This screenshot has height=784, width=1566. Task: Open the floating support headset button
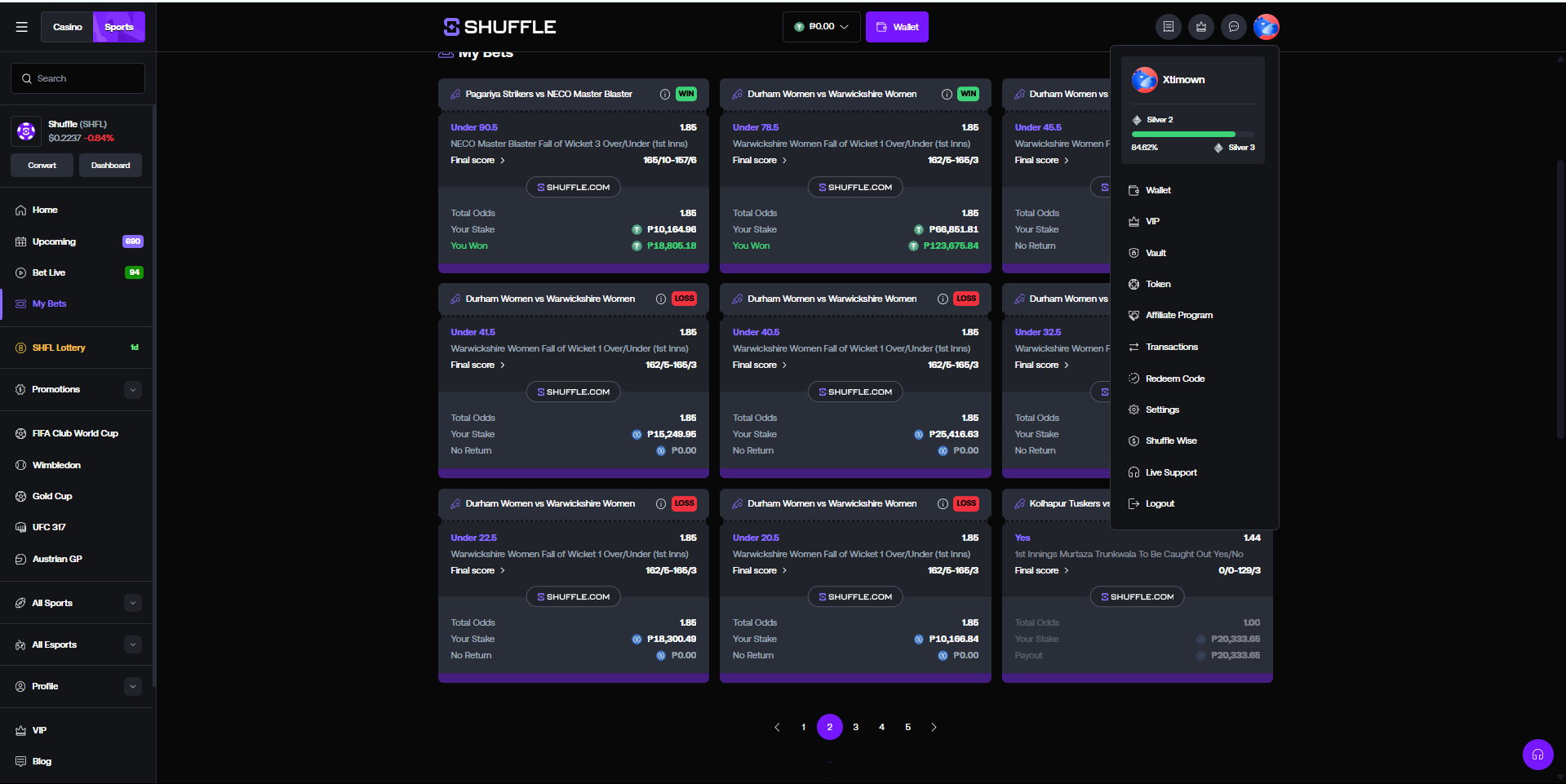click(x=1537, y=754)
